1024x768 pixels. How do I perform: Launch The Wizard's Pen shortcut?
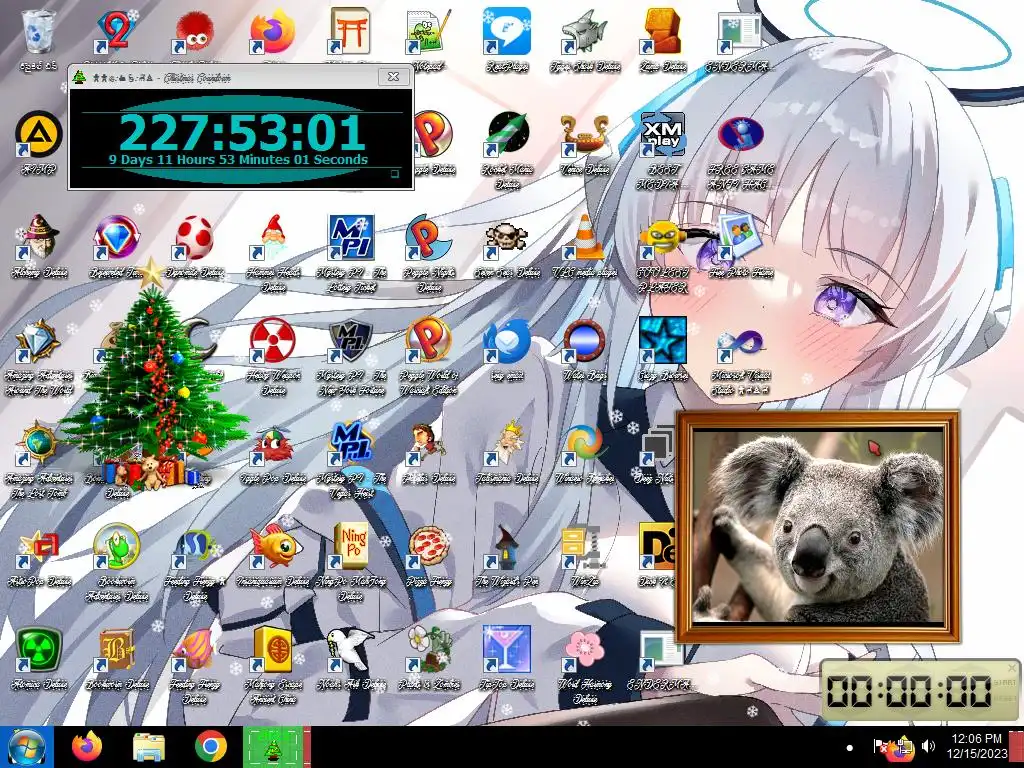[x=507, y=547]
